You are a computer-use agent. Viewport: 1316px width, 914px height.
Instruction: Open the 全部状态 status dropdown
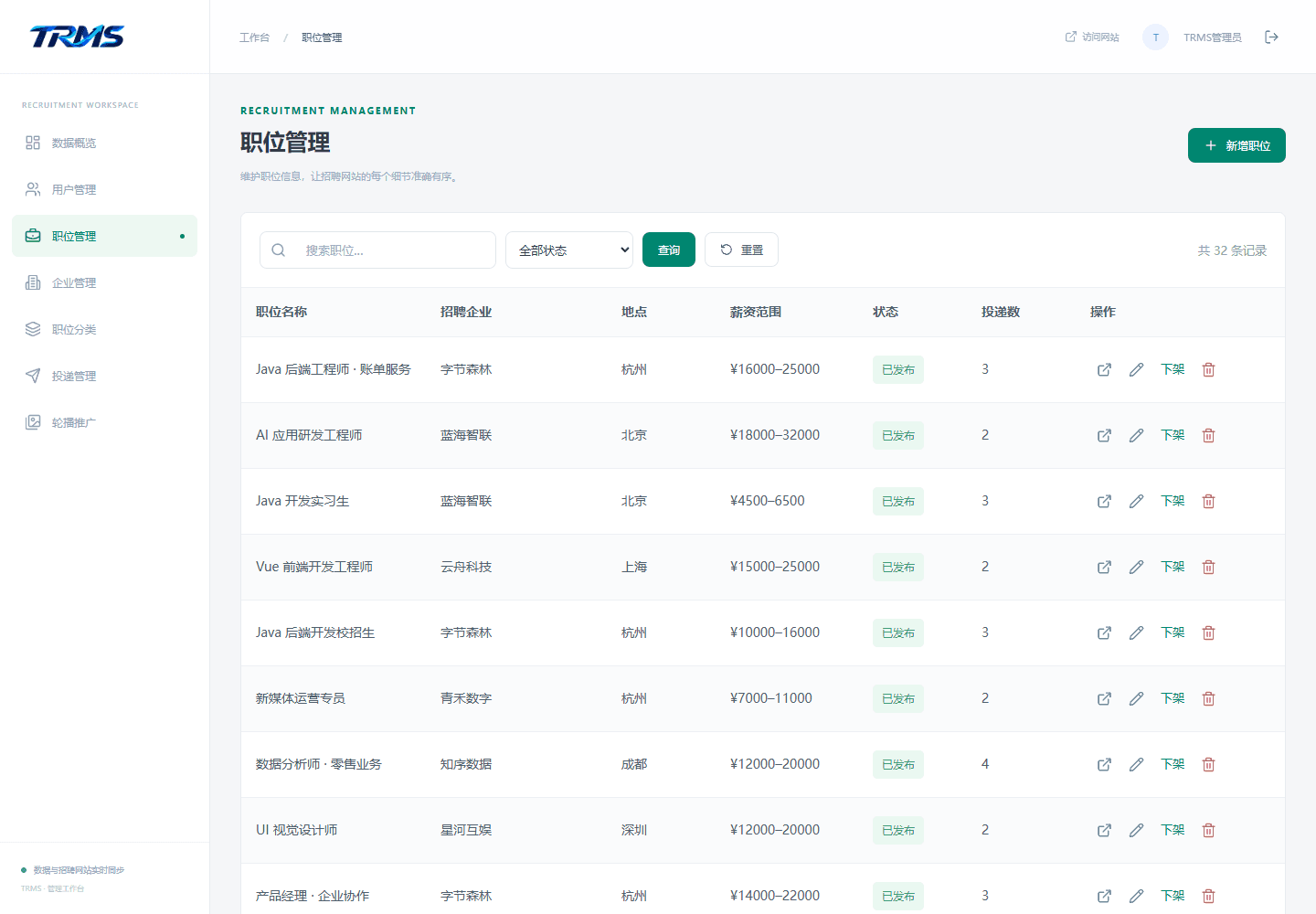(x=569, y=250)
